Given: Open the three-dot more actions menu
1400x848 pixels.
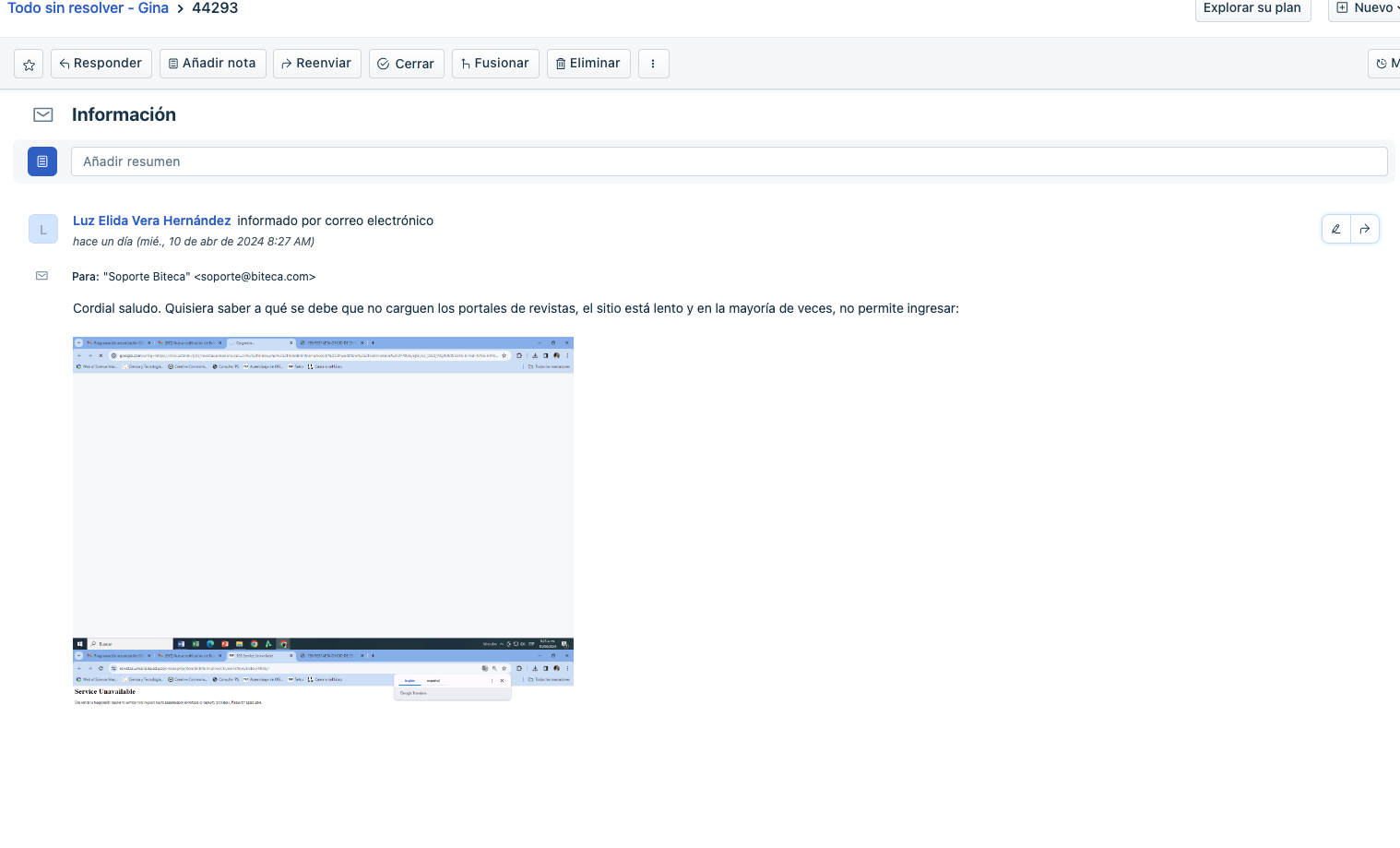Looking at the screenshot, I should point(653,64).
